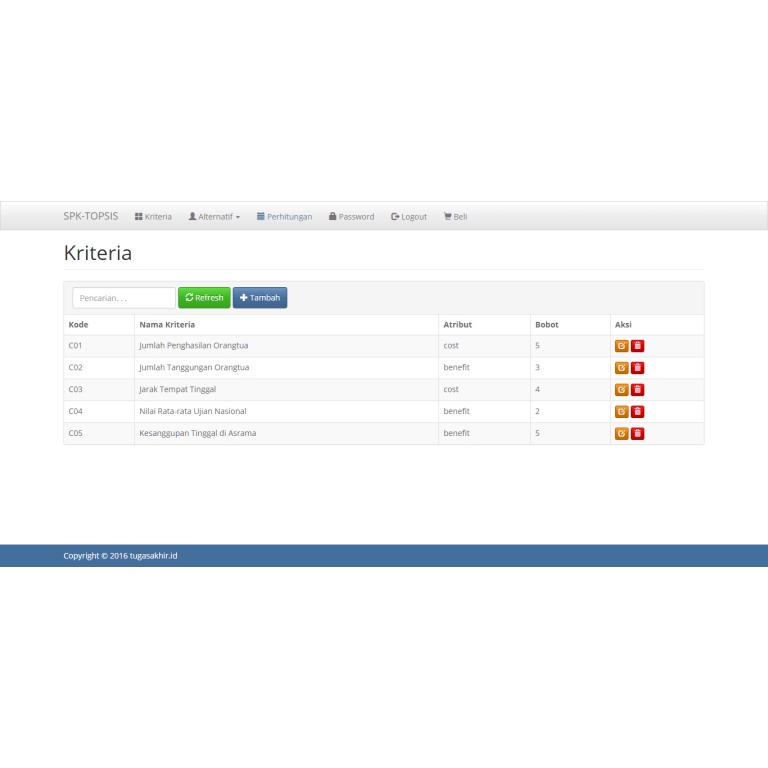The width and height of the screenshot is (768, 768).
Task: Delete the C05 criteria row
Action: 637,433
